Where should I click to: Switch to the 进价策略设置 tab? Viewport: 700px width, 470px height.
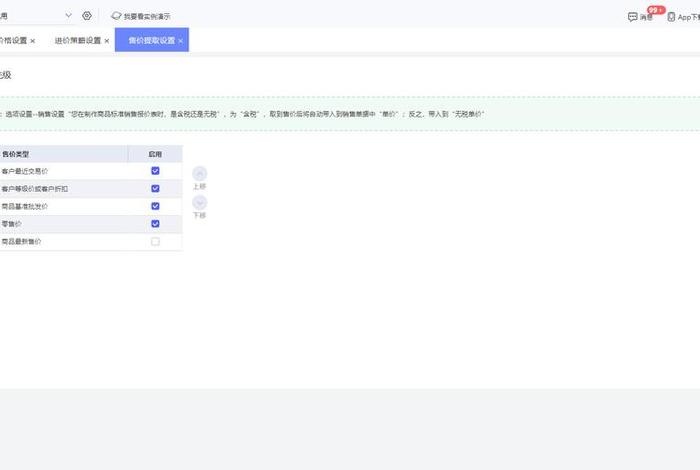coord(77,41)
